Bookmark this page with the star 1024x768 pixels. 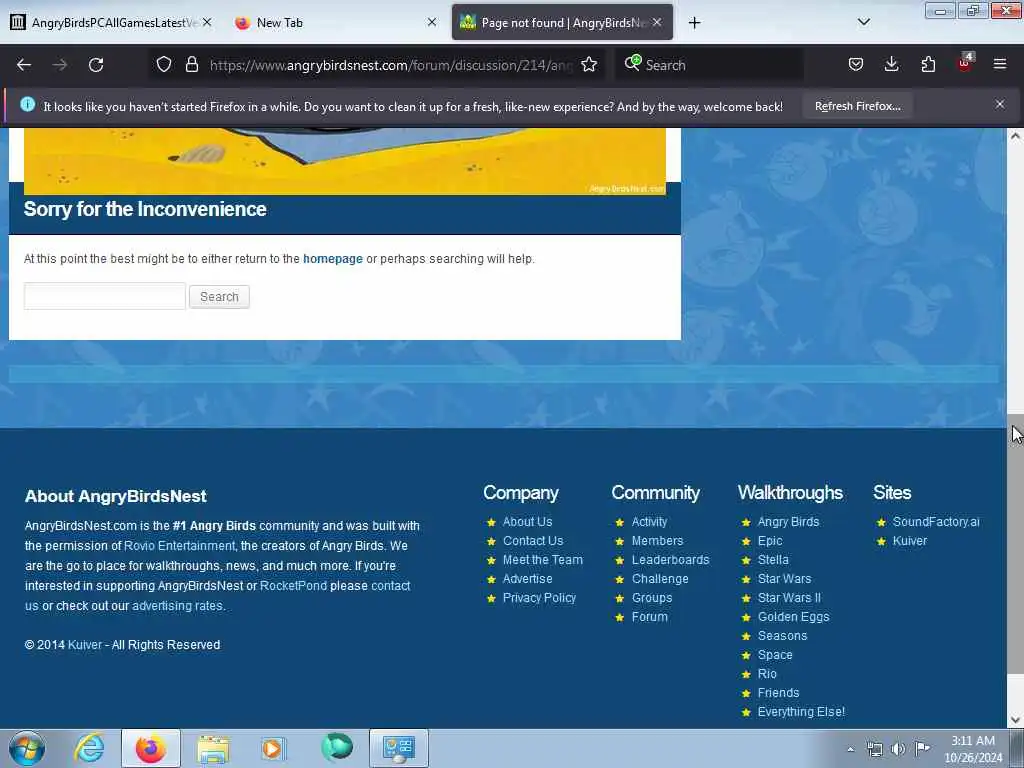(589, 65)
